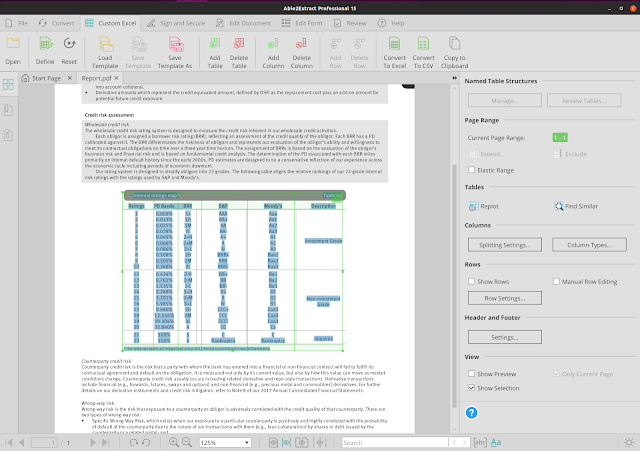Click the Delete Column icon
640x451 pixels.
[302, 44]
